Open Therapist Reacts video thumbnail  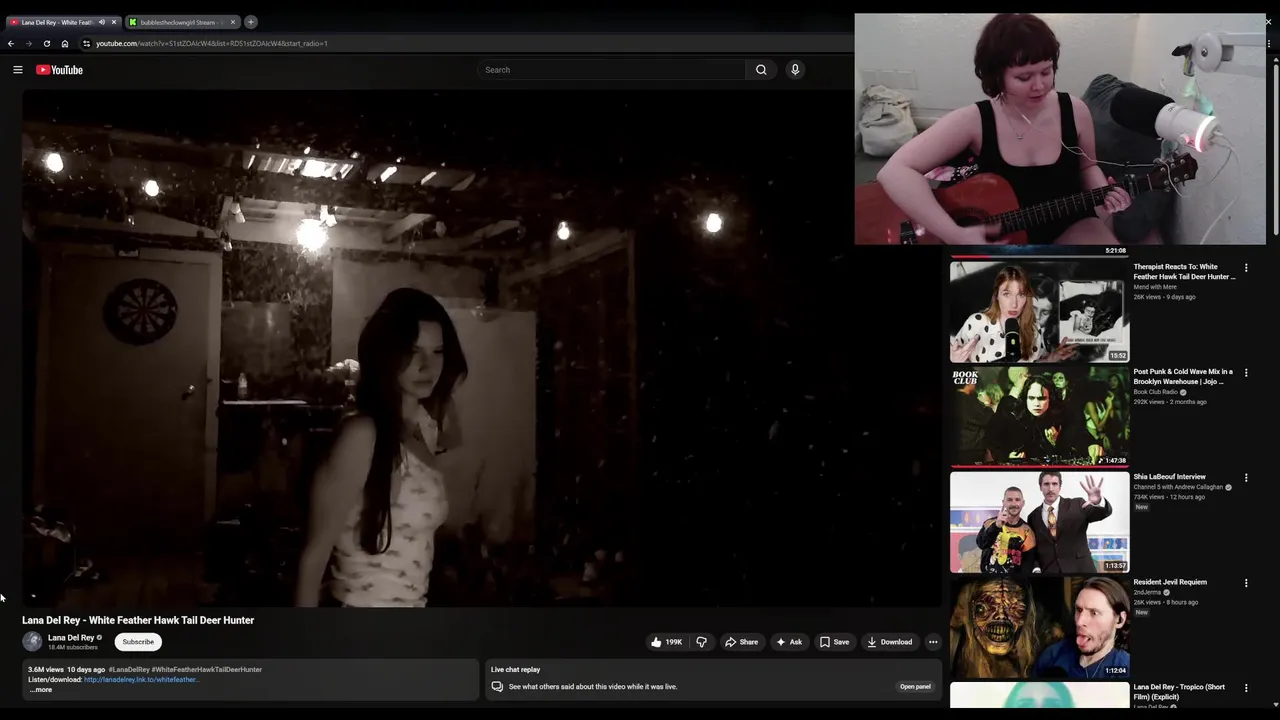(x=1039, y=312)
